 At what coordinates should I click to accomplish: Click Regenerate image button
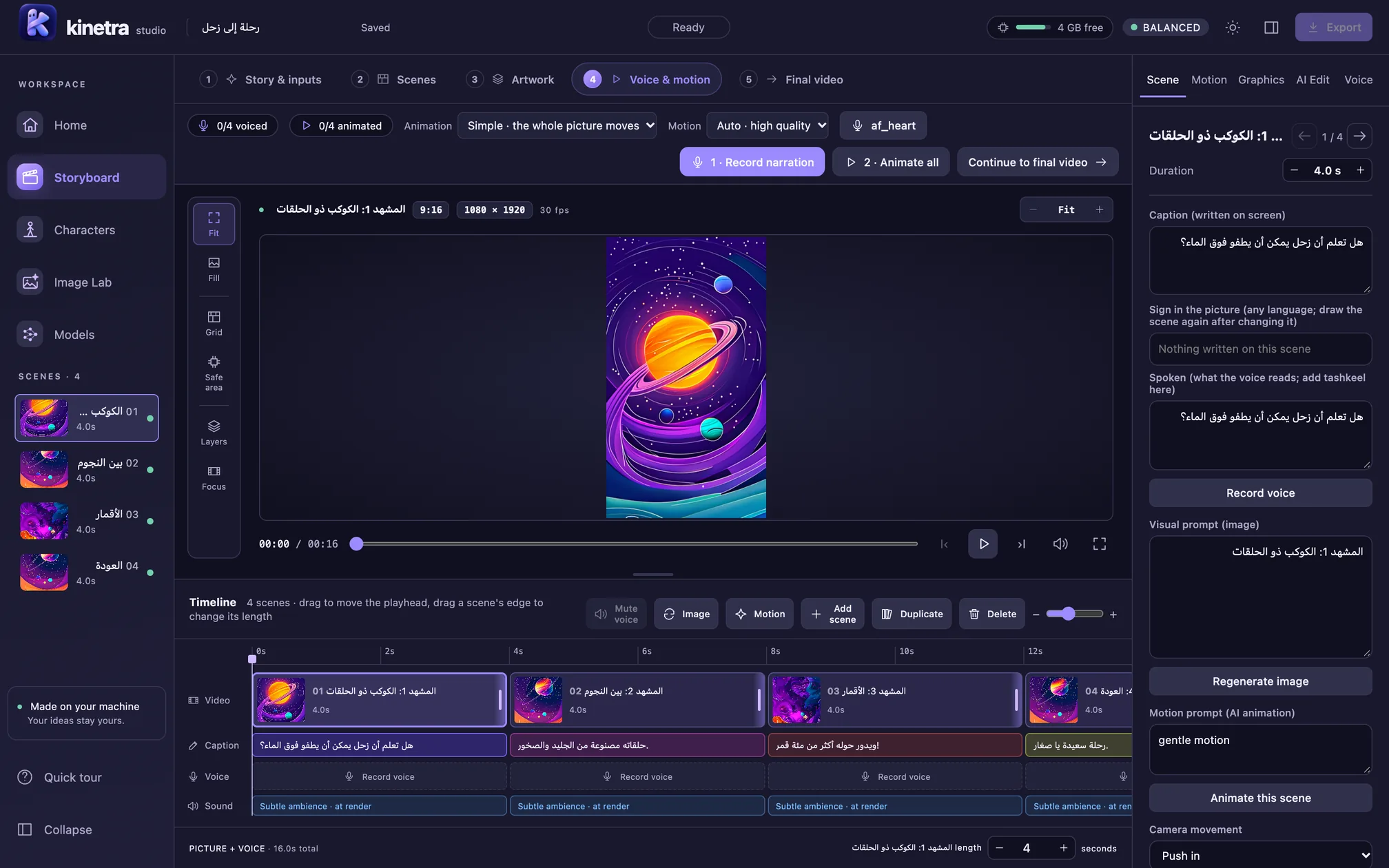tap(1260, 681)
